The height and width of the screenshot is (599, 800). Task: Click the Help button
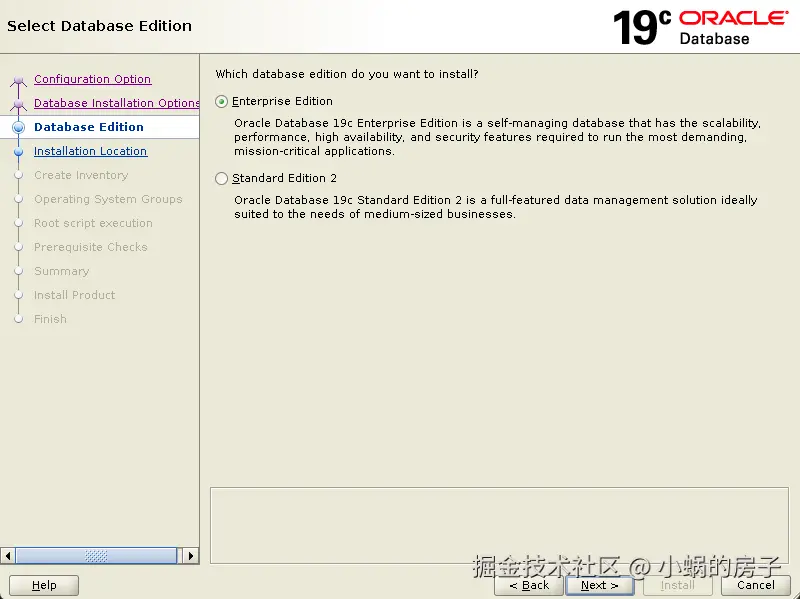[44, 585]
